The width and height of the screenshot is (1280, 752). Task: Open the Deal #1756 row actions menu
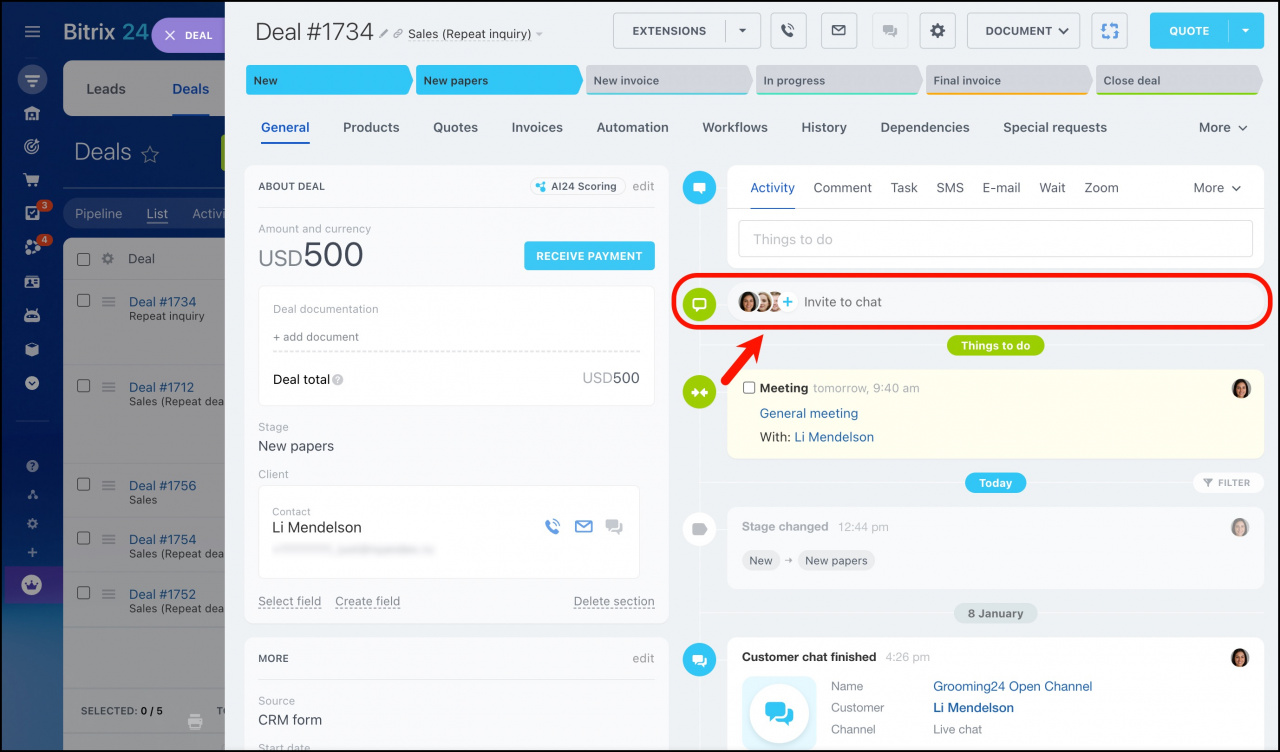pyautogui.click(x=109, y=485)
